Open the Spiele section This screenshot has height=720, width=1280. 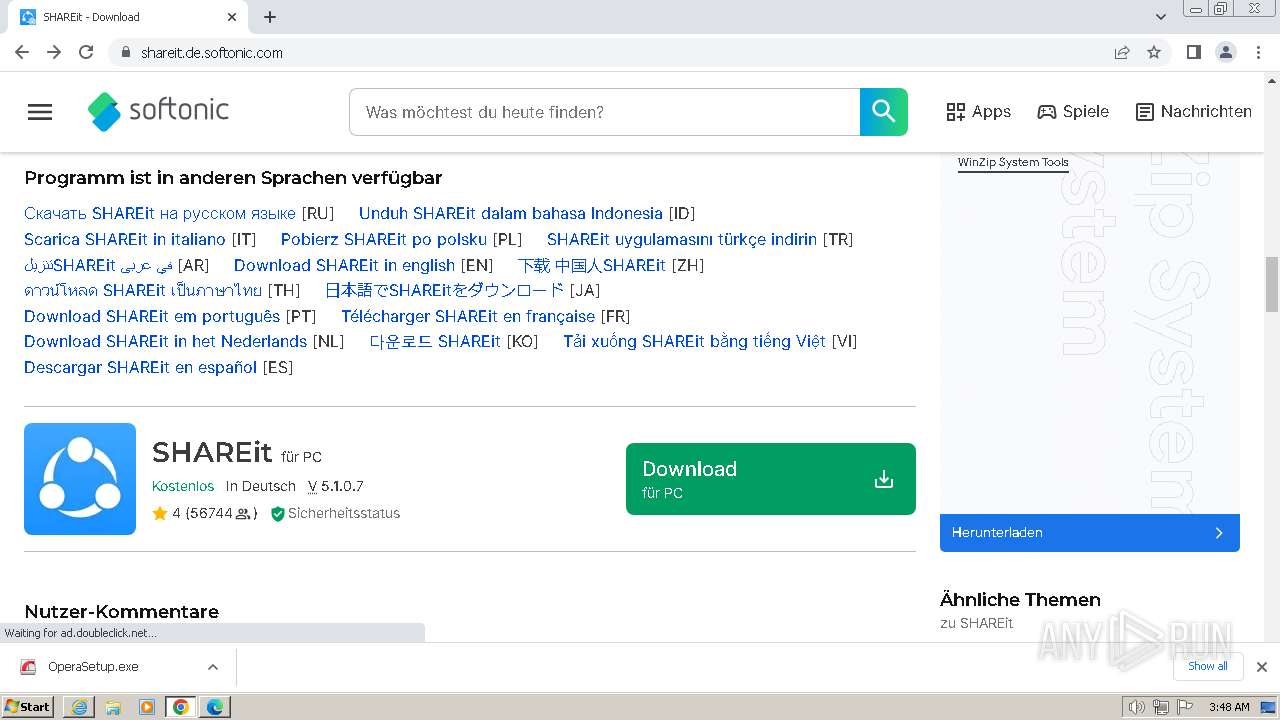[1073, 112]
